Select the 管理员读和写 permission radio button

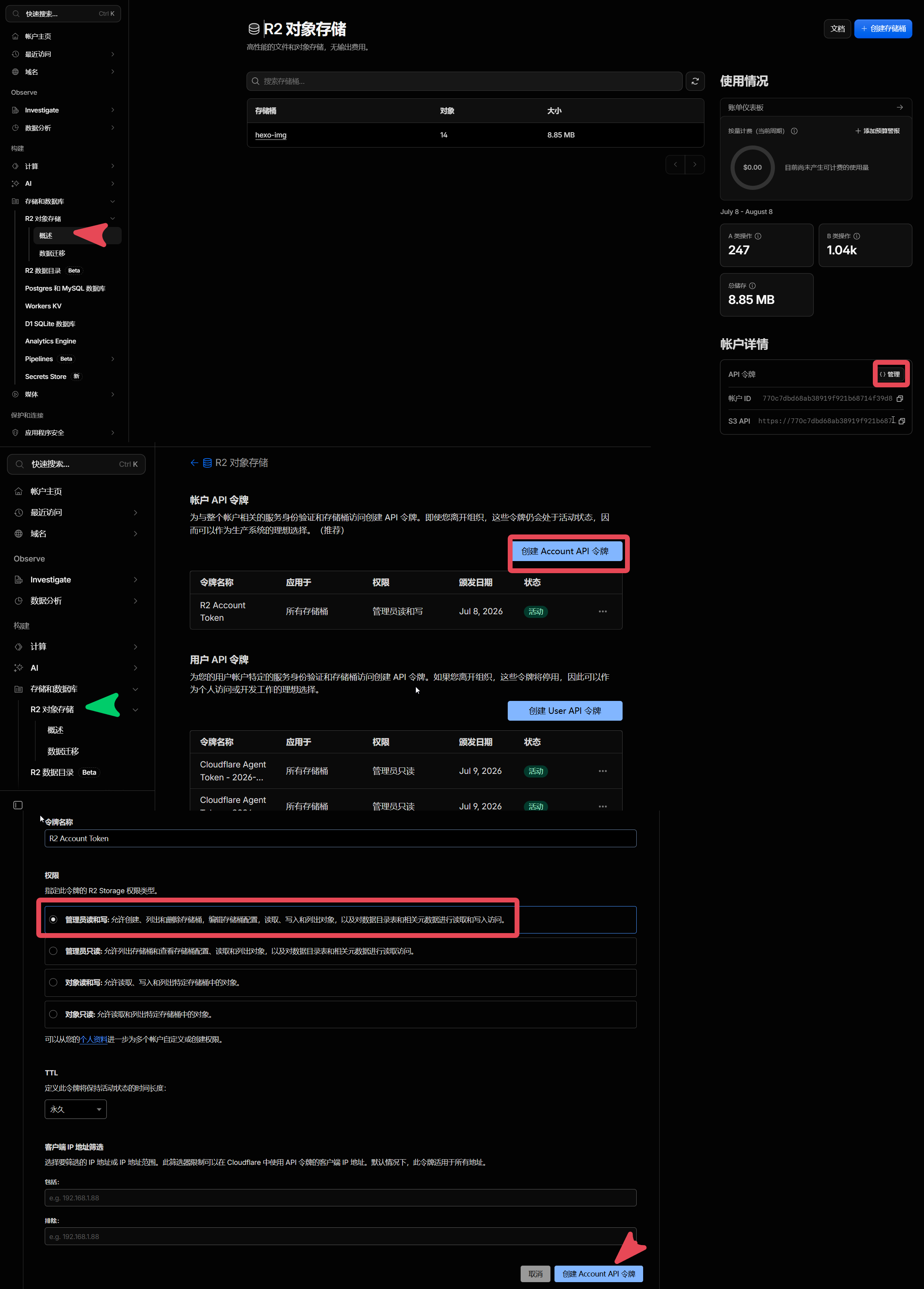click(x=54, y=919)
